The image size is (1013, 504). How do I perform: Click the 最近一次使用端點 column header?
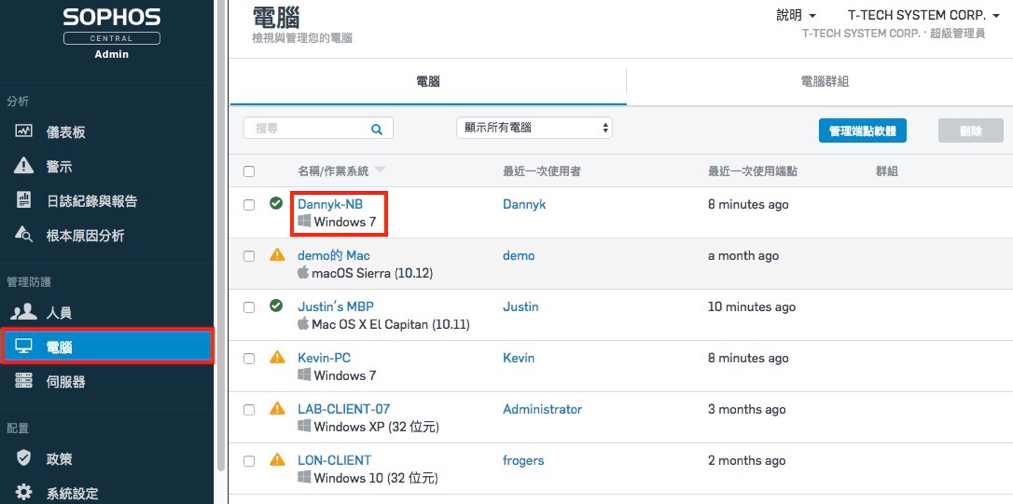pos(753,171)
